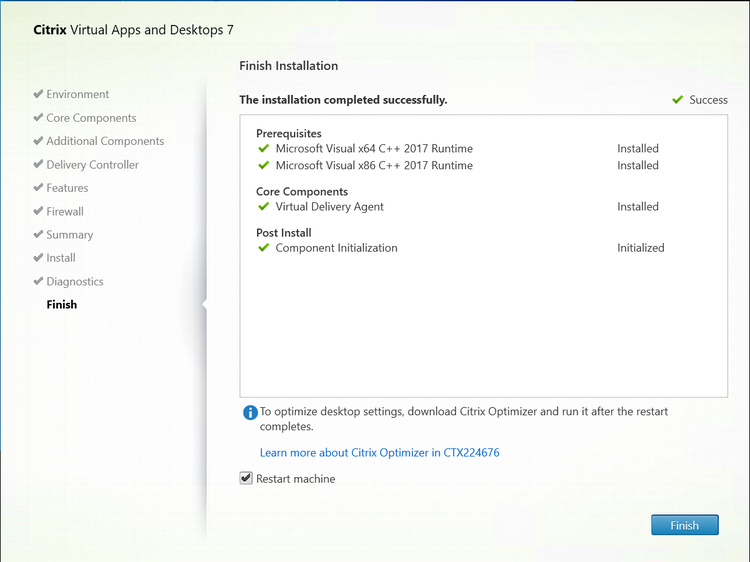750x562 pixels.
Task: Select the Core Components wizard step
Action: click(x=91, y=118)
